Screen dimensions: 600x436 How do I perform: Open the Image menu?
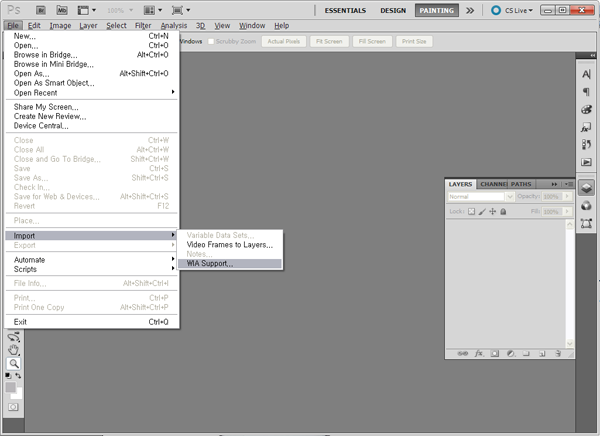60,25
